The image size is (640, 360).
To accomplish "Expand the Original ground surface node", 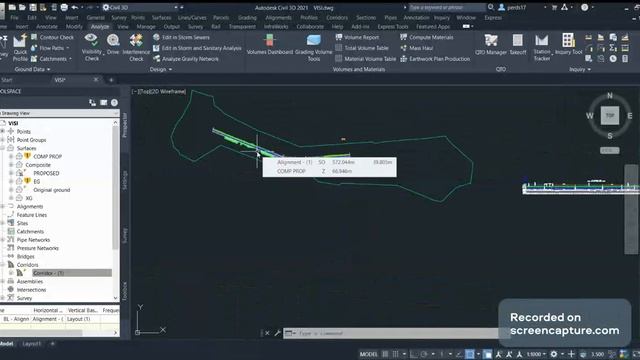I will tap(11, 190).
